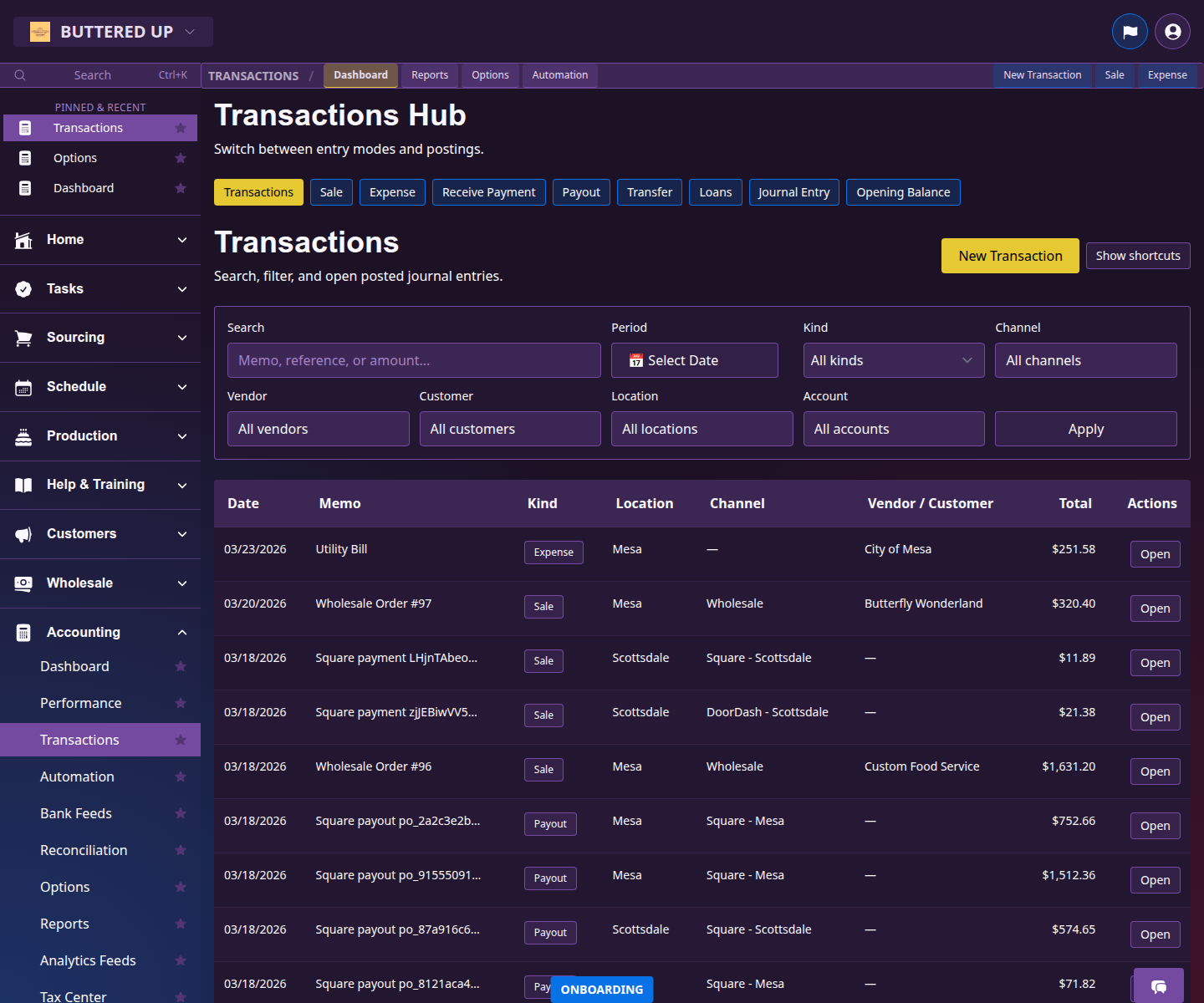
Task: Toggle the star next to Bank Feeds
Action: (x=181, y=813)
